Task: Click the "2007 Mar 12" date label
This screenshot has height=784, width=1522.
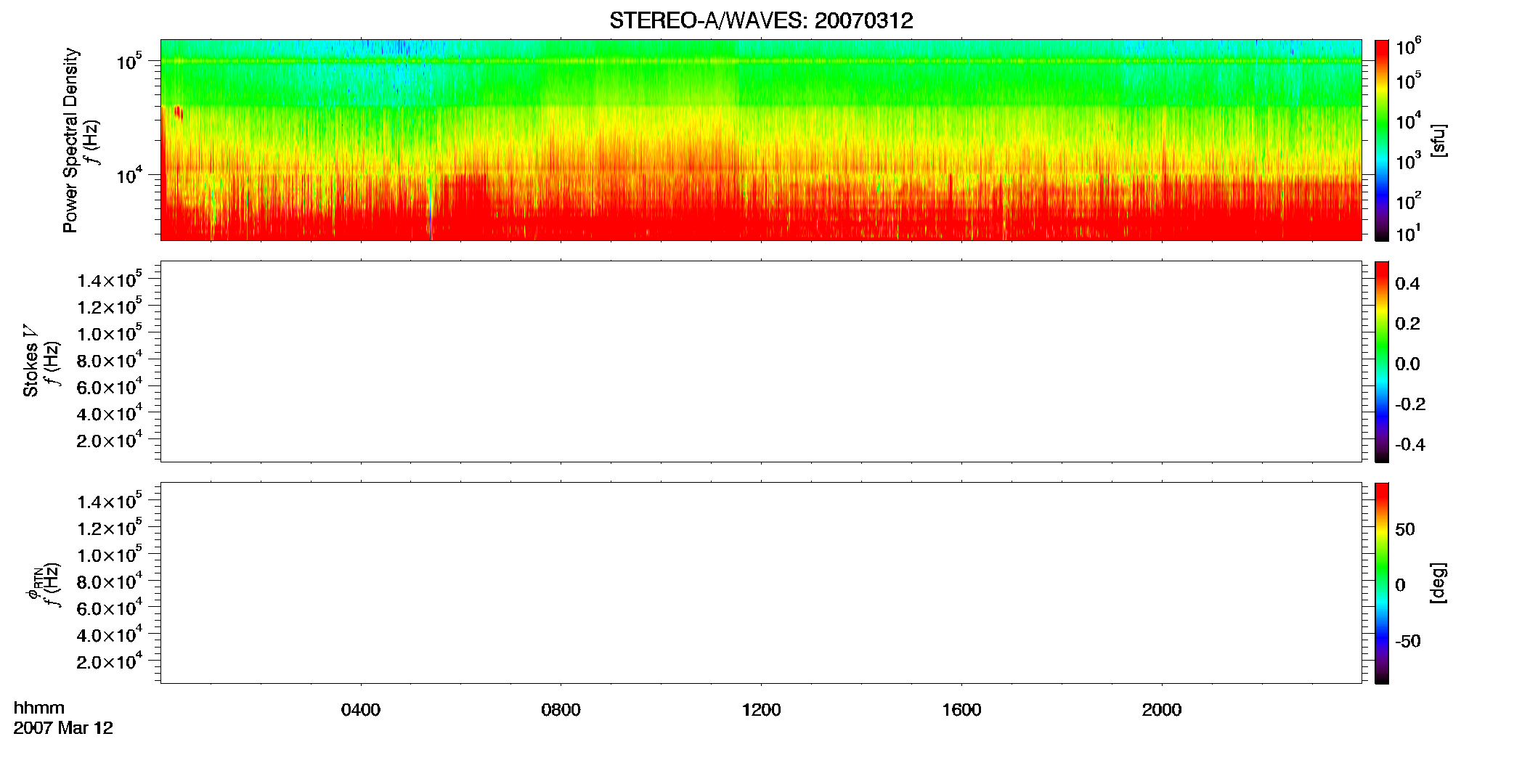Action: click(x=63, y=728)
